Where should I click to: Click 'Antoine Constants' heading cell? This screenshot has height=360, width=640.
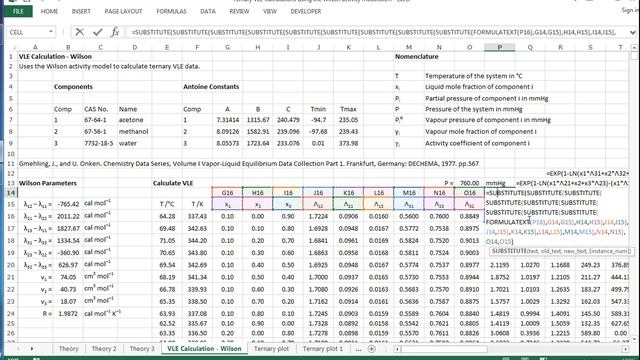click(211, 87)
